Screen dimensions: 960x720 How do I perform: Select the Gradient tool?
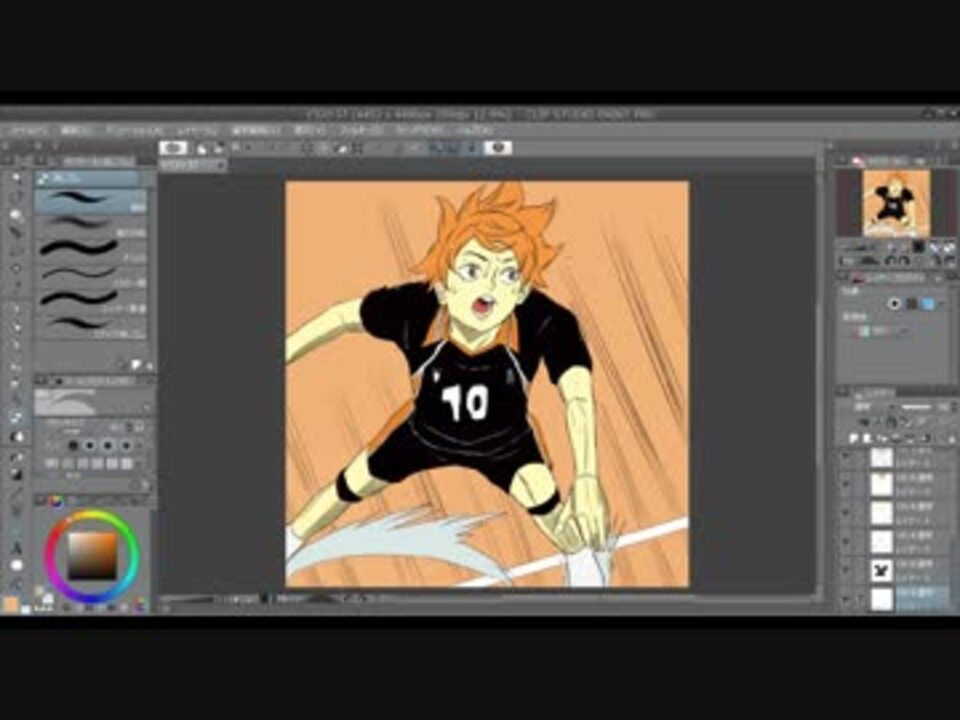click(17, 475)
